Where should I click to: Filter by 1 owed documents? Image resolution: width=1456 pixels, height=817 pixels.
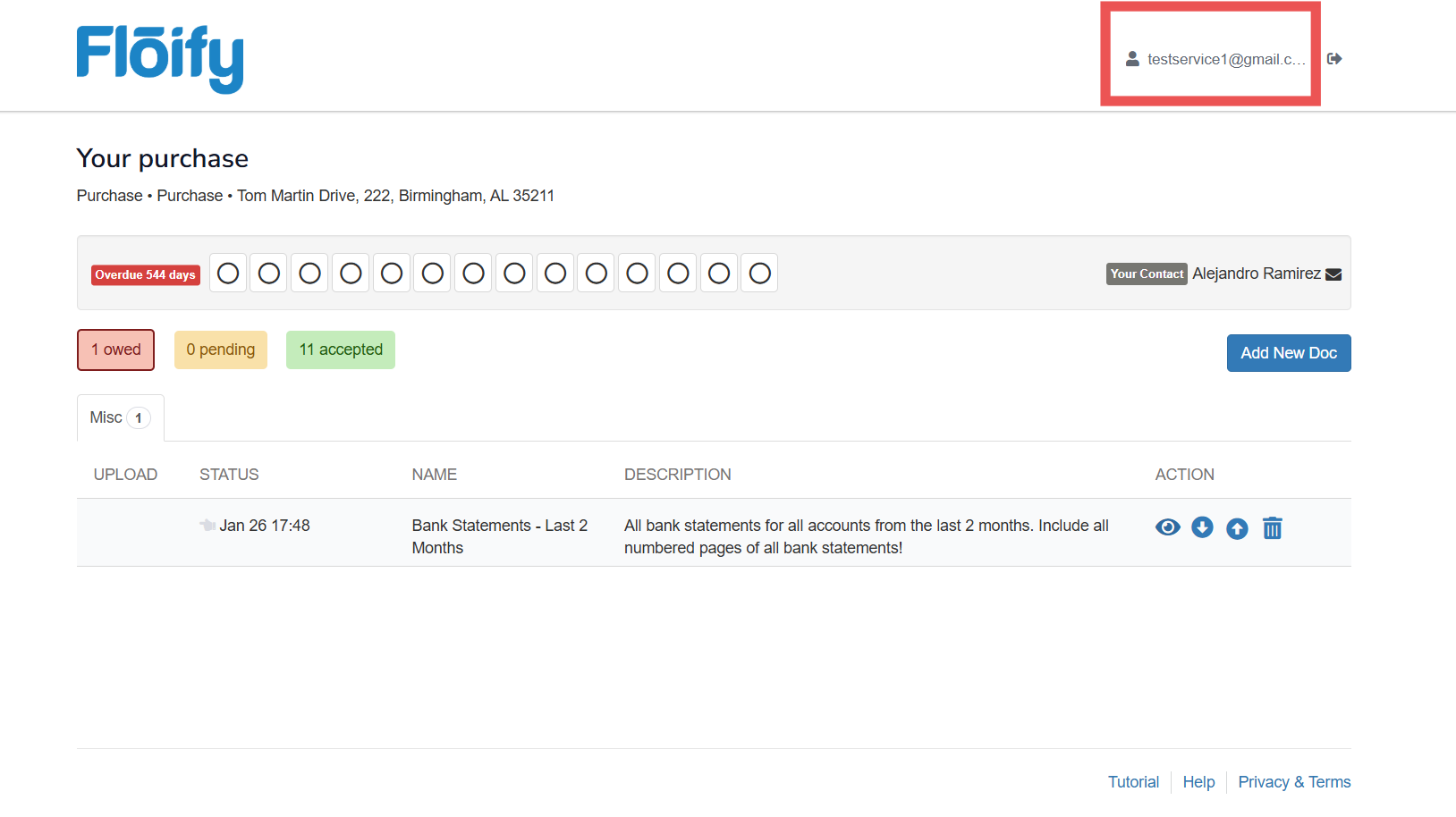(115, 350)
